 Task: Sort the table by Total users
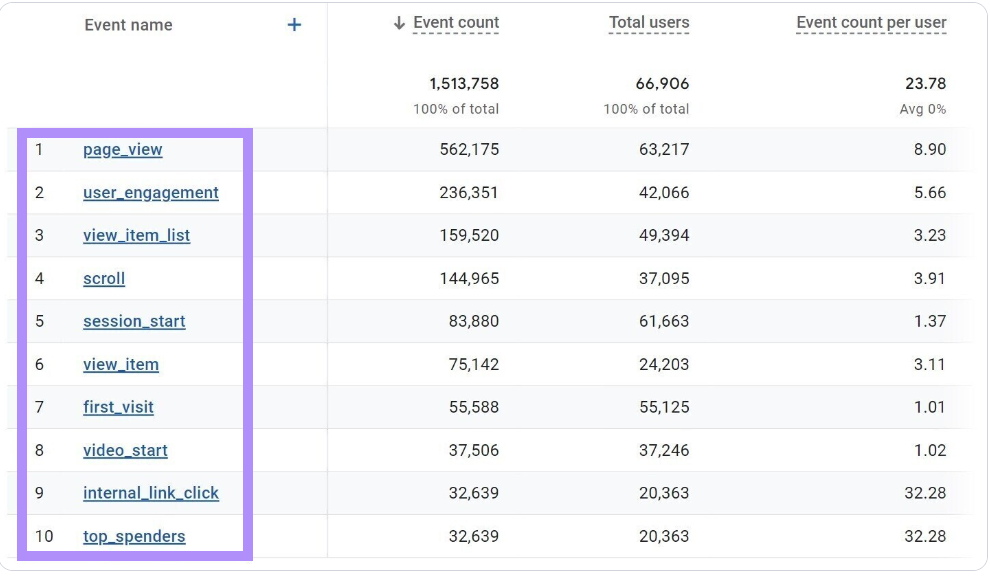click(x=648, y=22)
